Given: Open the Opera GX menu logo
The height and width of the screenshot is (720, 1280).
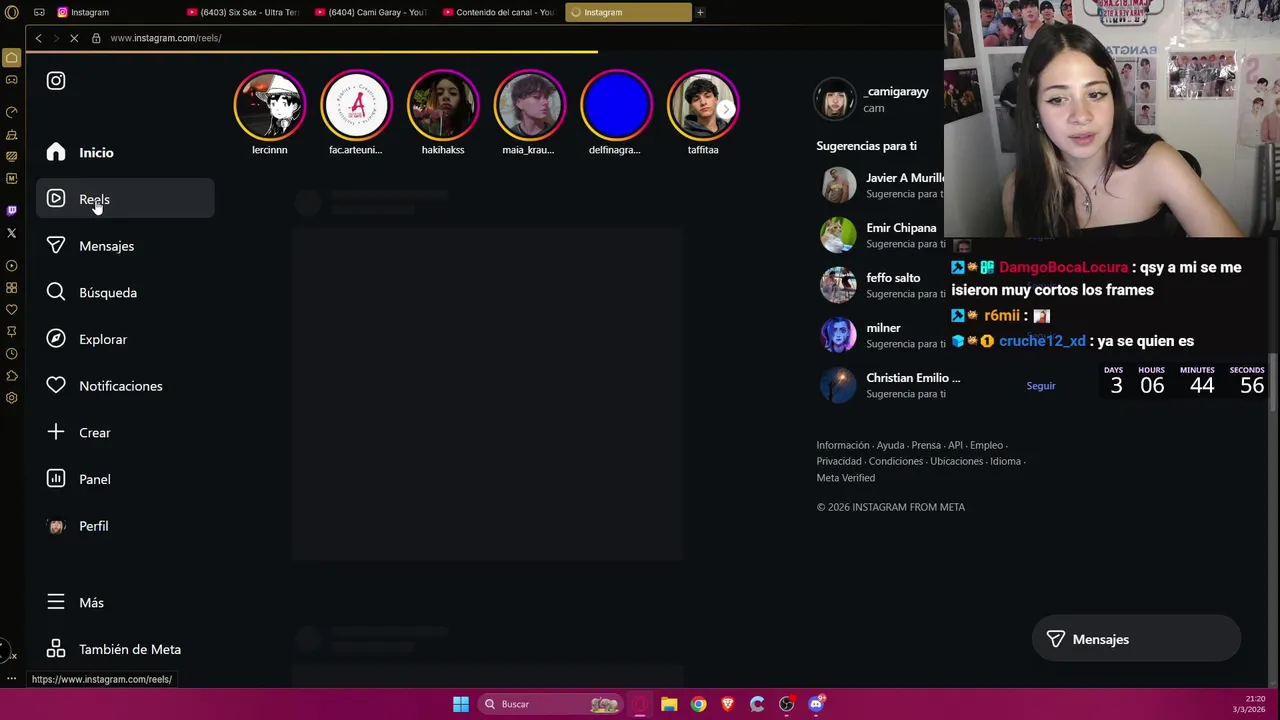Looking at the screenshot, I should tap(12, 12).
